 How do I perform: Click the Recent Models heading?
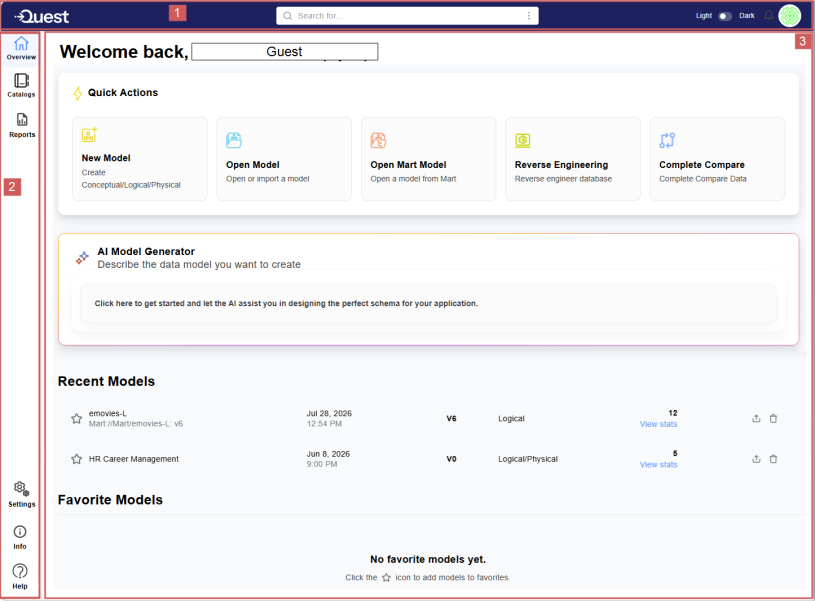pos(106,381)
